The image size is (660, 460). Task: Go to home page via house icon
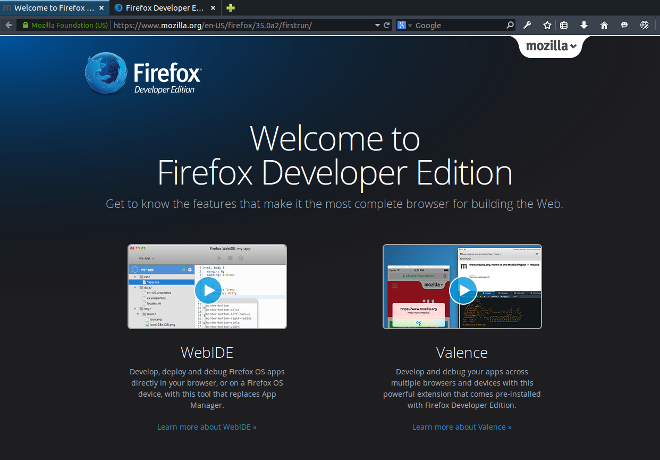[x=604, y=25]
